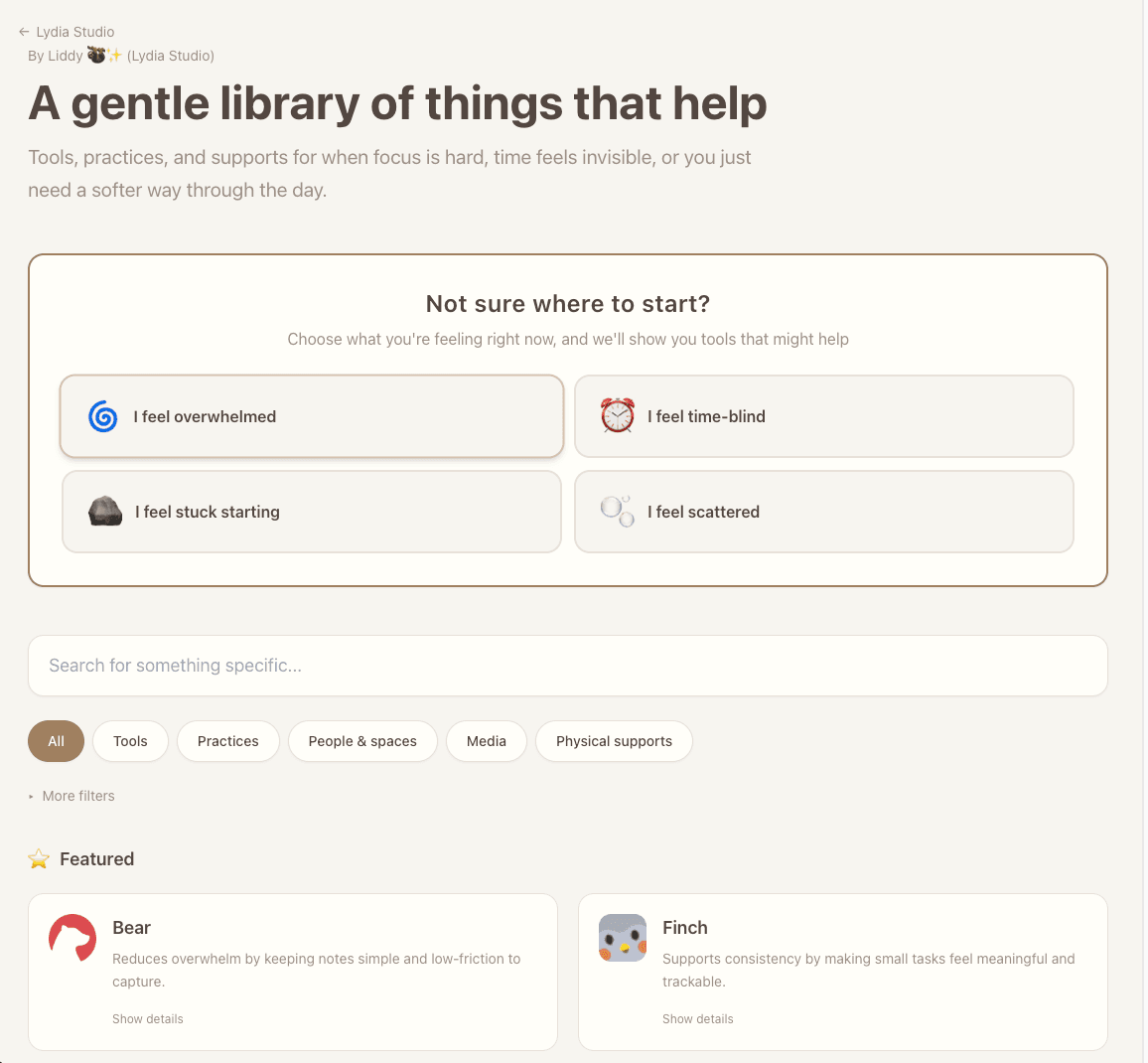This screenshot has width=1148, height=1063.
Task: Click the rock icon on stuck starting
Action: (104, 511)
